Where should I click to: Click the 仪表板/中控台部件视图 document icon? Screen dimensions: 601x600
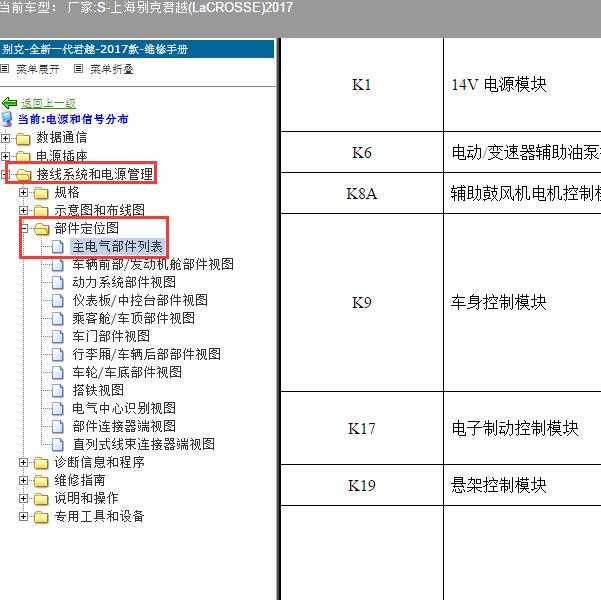pos(58,301)
